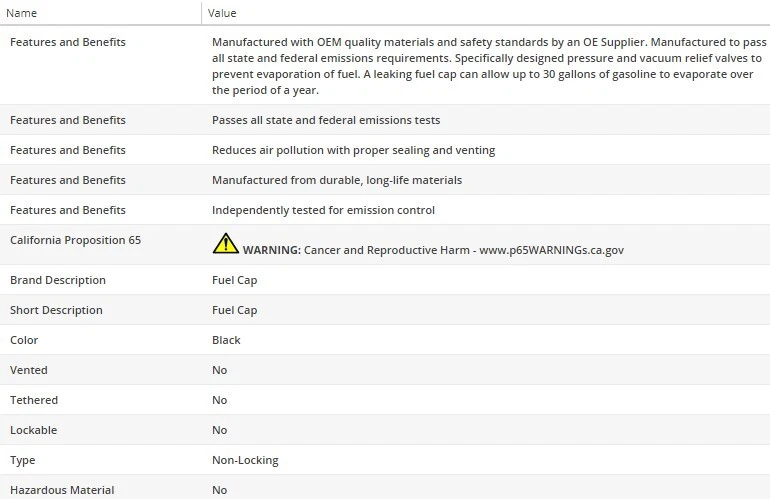The height and width of the screenshot is (499, 770).
Task: Click the Value column header
Action: pos(222,13)
